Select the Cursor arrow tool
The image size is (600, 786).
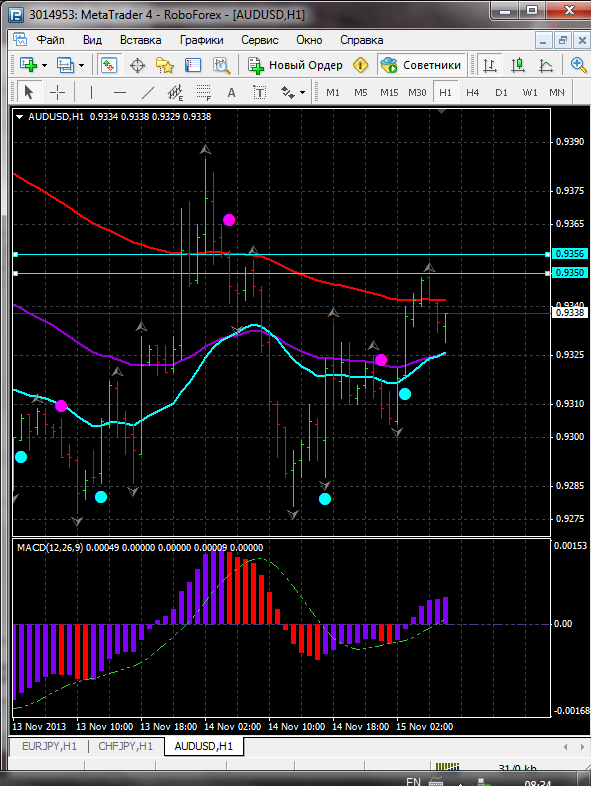[28, 92]
